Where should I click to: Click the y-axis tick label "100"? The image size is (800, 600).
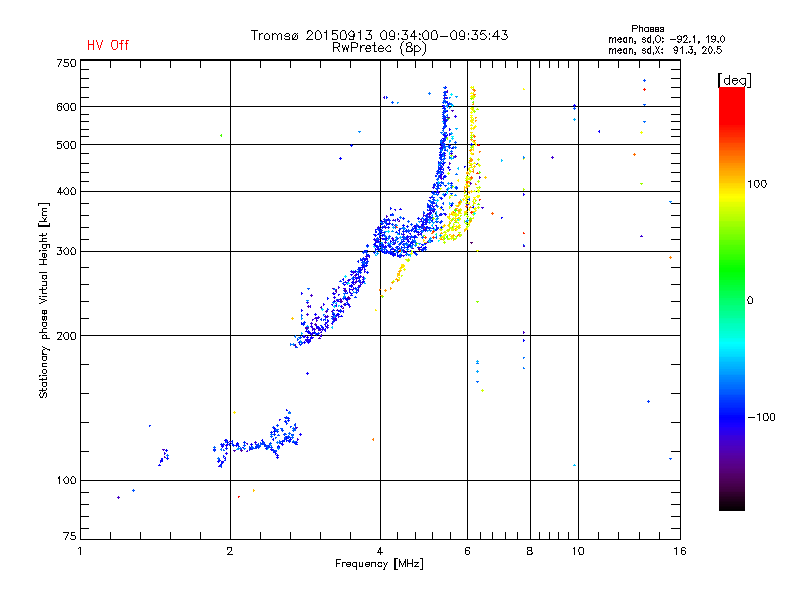(66, 481)
